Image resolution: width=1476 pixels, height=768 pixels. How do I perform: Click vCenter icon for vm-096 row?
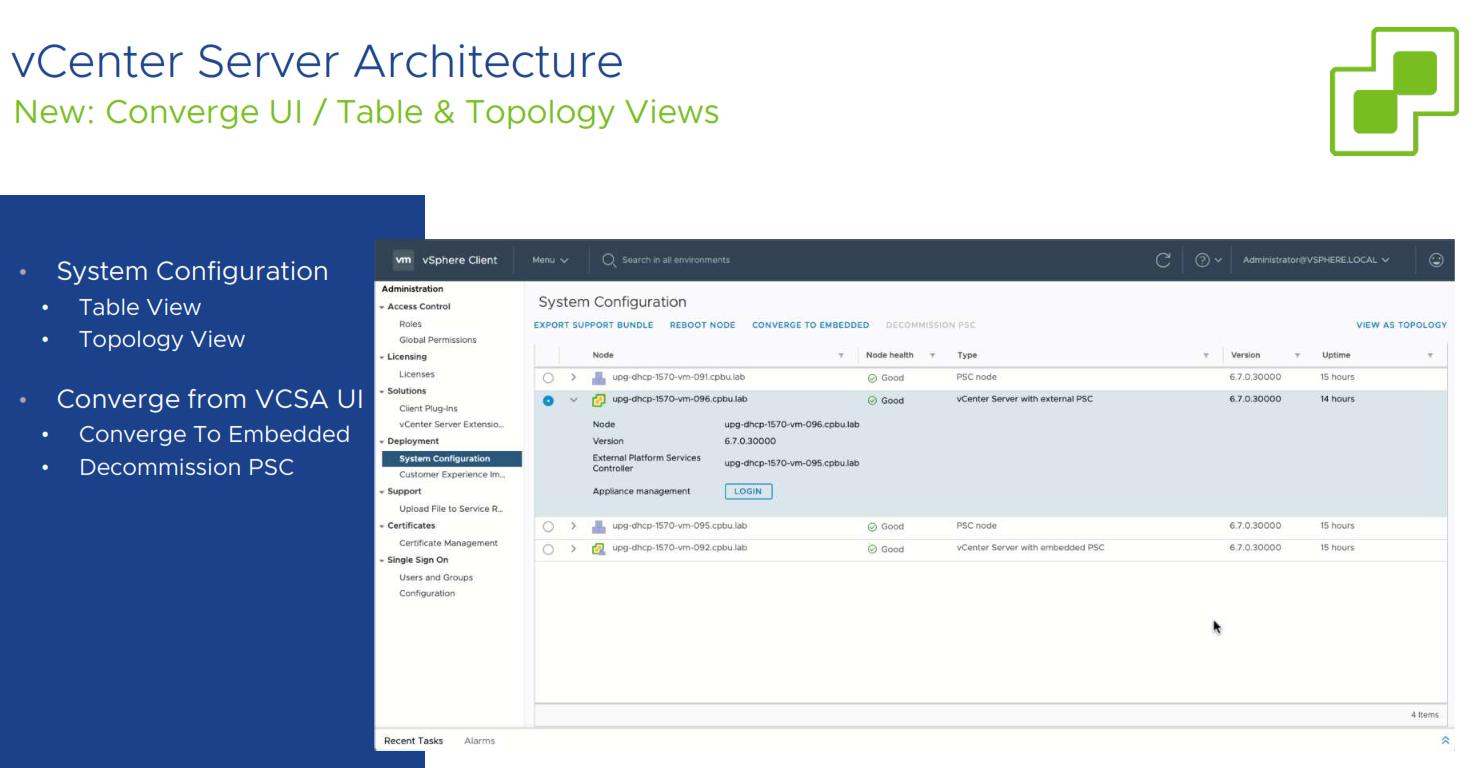click(x=599, y=400)
